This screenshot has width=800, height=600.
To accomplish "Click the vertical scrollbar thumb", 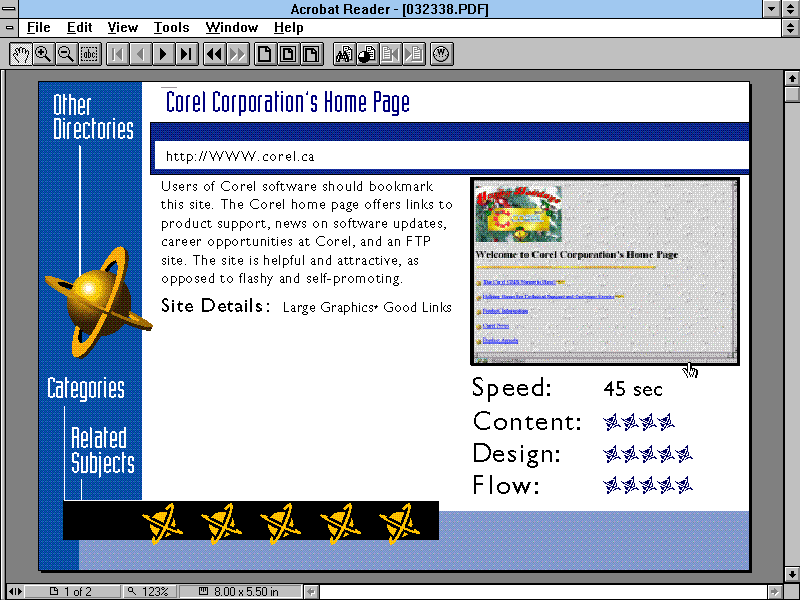I will click(791, 94).
